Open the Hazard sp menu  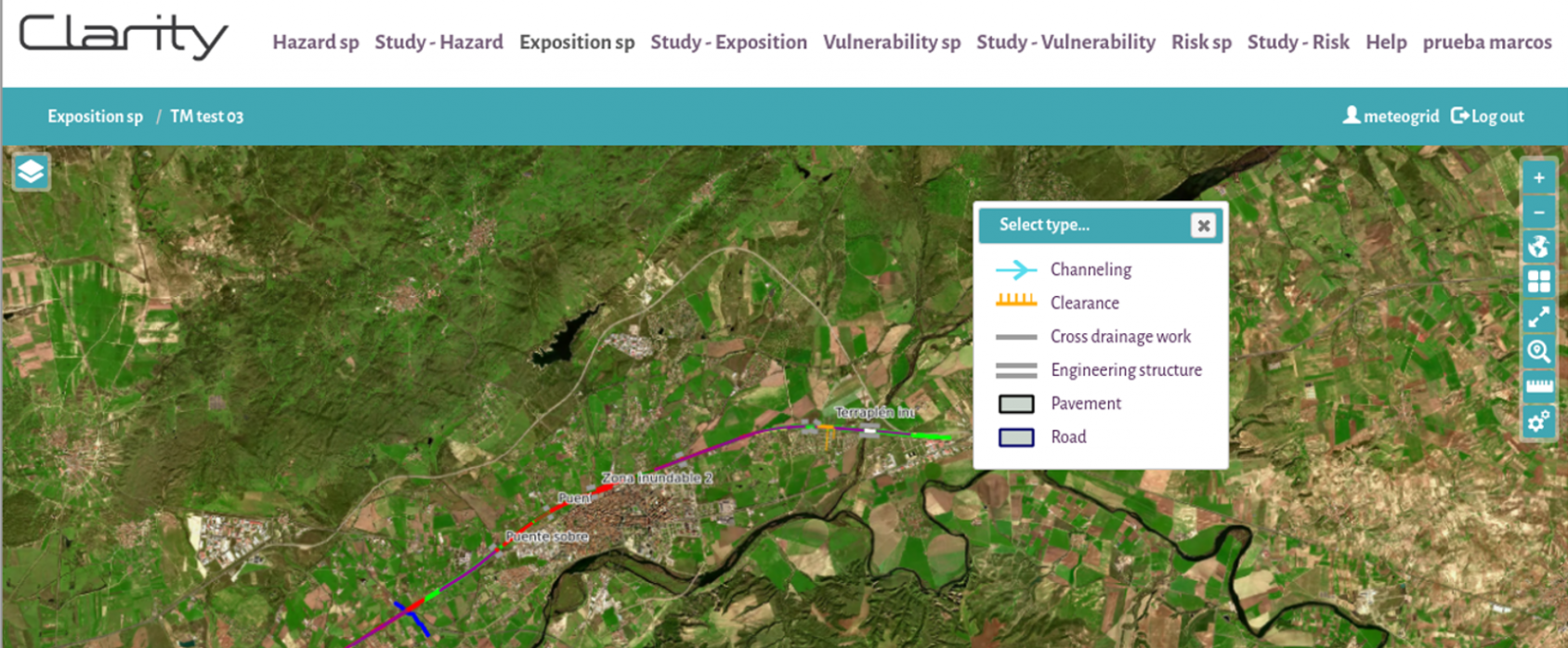315,42
